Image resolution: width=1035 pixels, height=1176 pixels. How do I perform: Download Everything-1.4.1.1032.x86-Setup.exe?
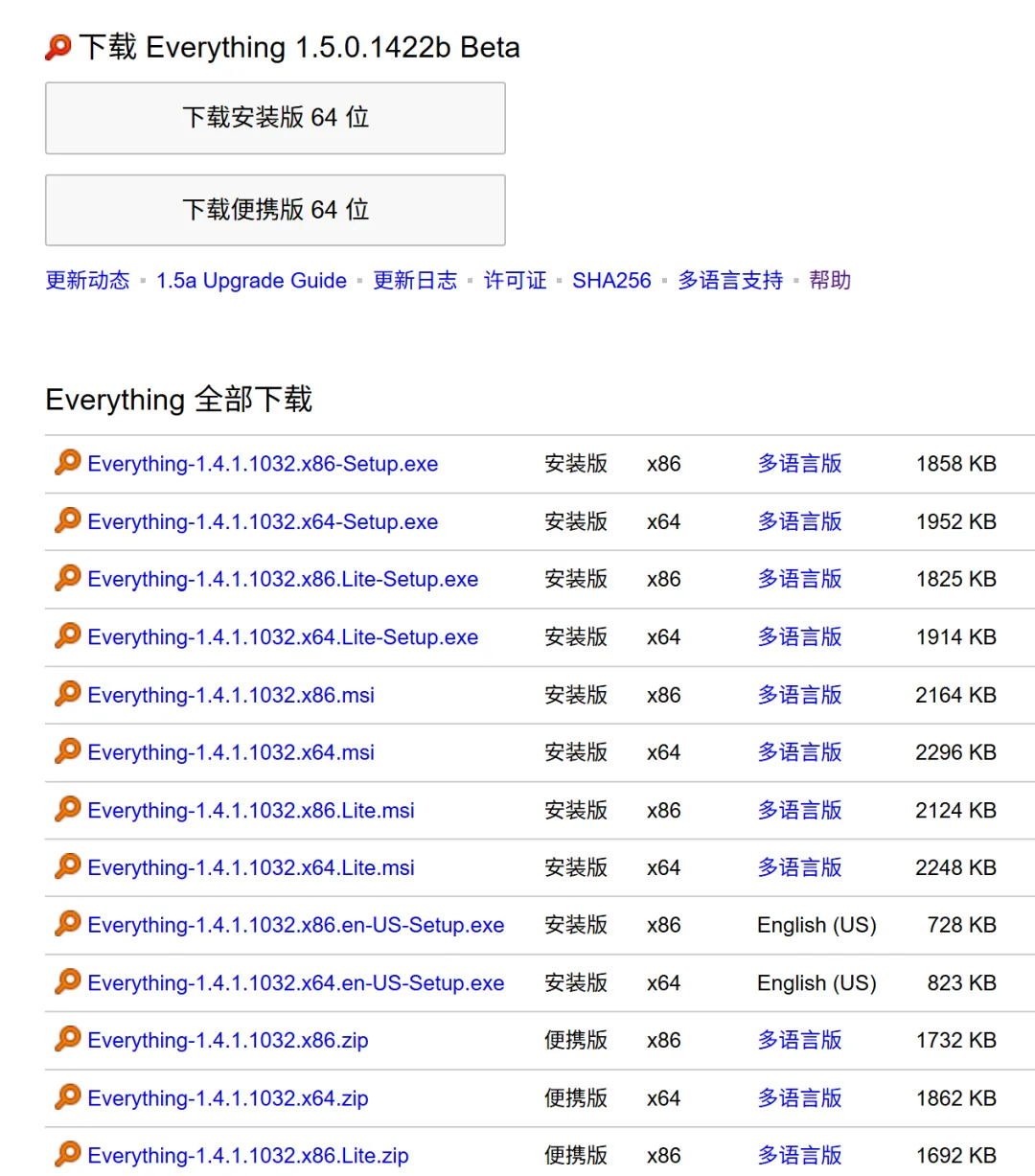[x=263, y=464]
